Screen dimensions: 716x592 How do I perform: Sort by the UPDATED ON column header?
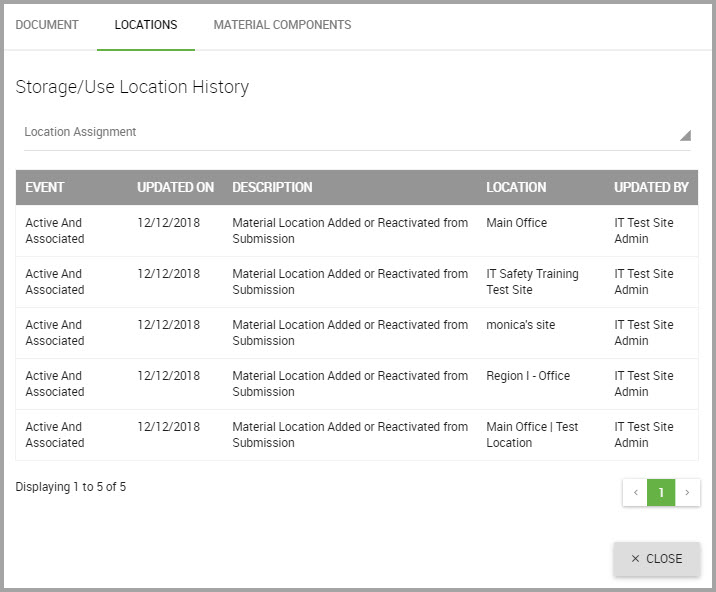tap(175, 187)
